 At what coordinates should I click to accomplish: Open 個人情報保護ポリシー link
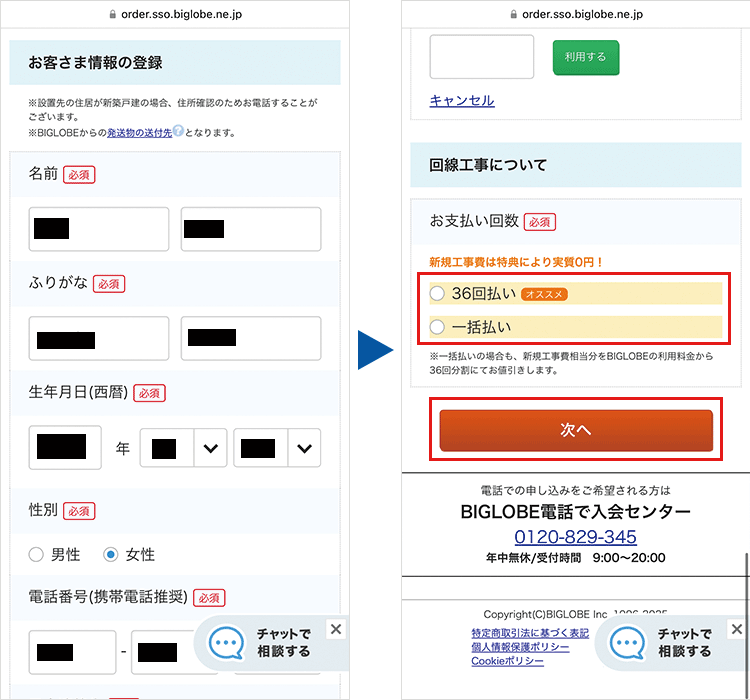tap(520, 647)
